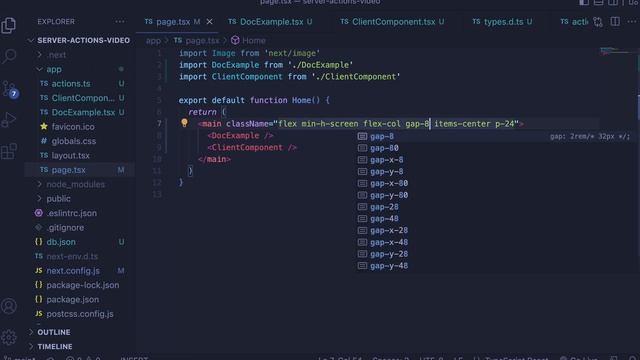Choose gap-80 autocomplete suggestion
Image resolution: width=640 pixels, height=360 pixels.
[493, 148]
